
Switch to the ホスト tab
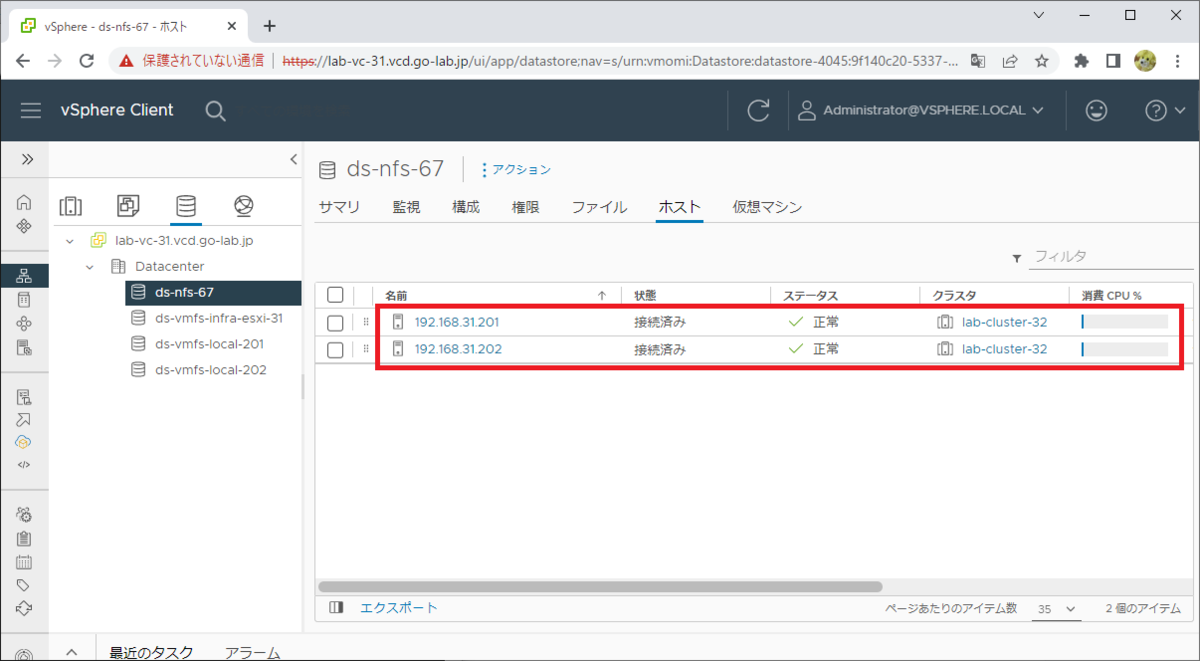[x=679, y=207]
